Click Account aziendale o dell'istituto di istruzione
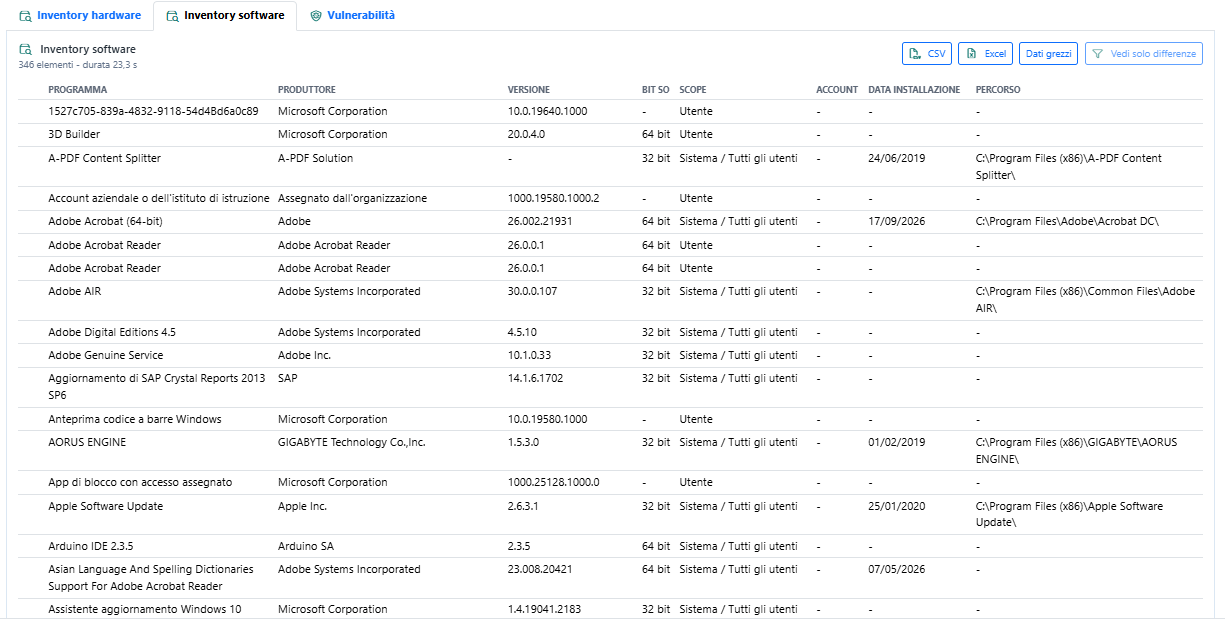 click(158, 198)
